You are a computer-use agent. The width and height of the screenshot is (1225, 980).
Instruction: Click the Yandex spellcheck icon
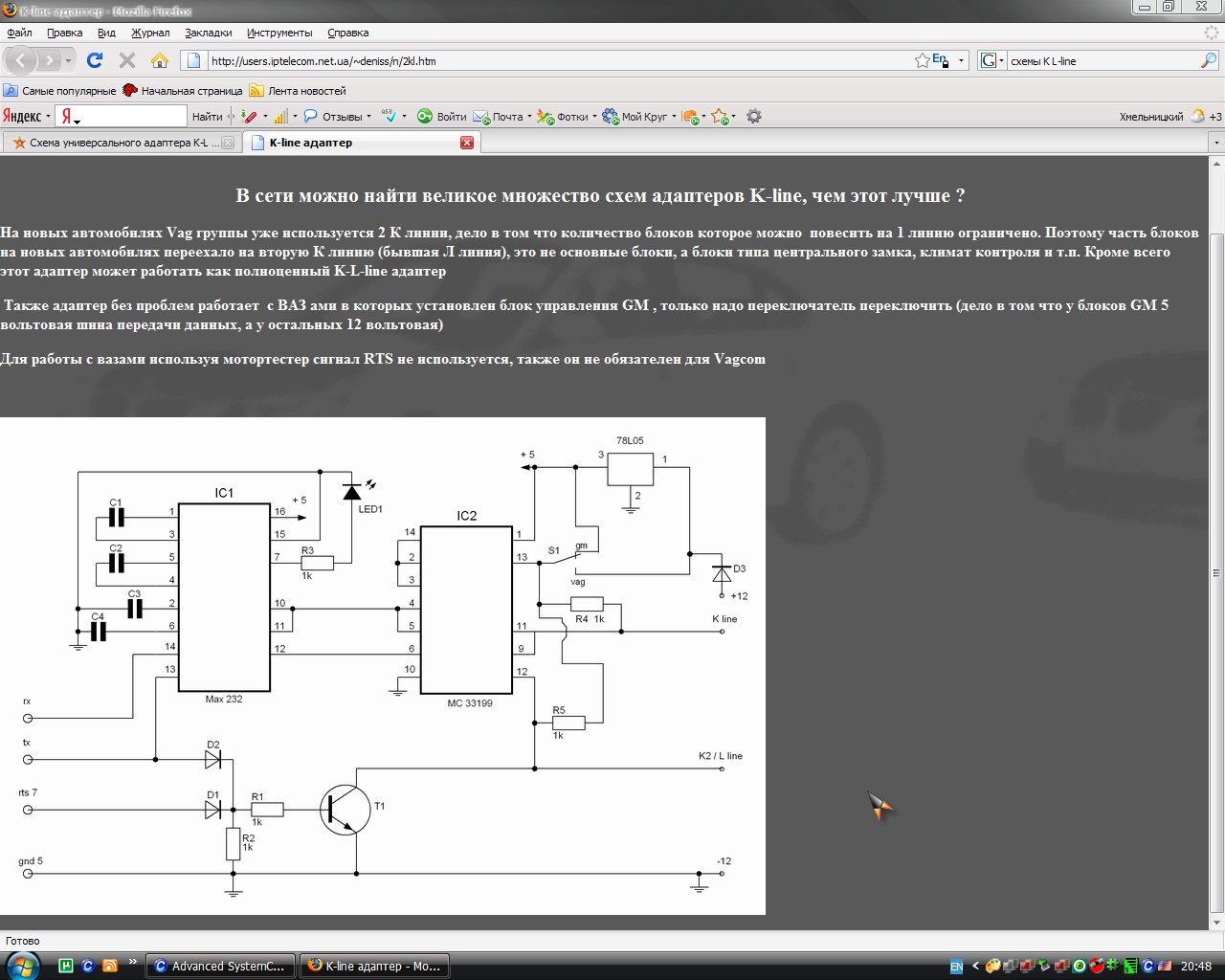click(389, 117)
